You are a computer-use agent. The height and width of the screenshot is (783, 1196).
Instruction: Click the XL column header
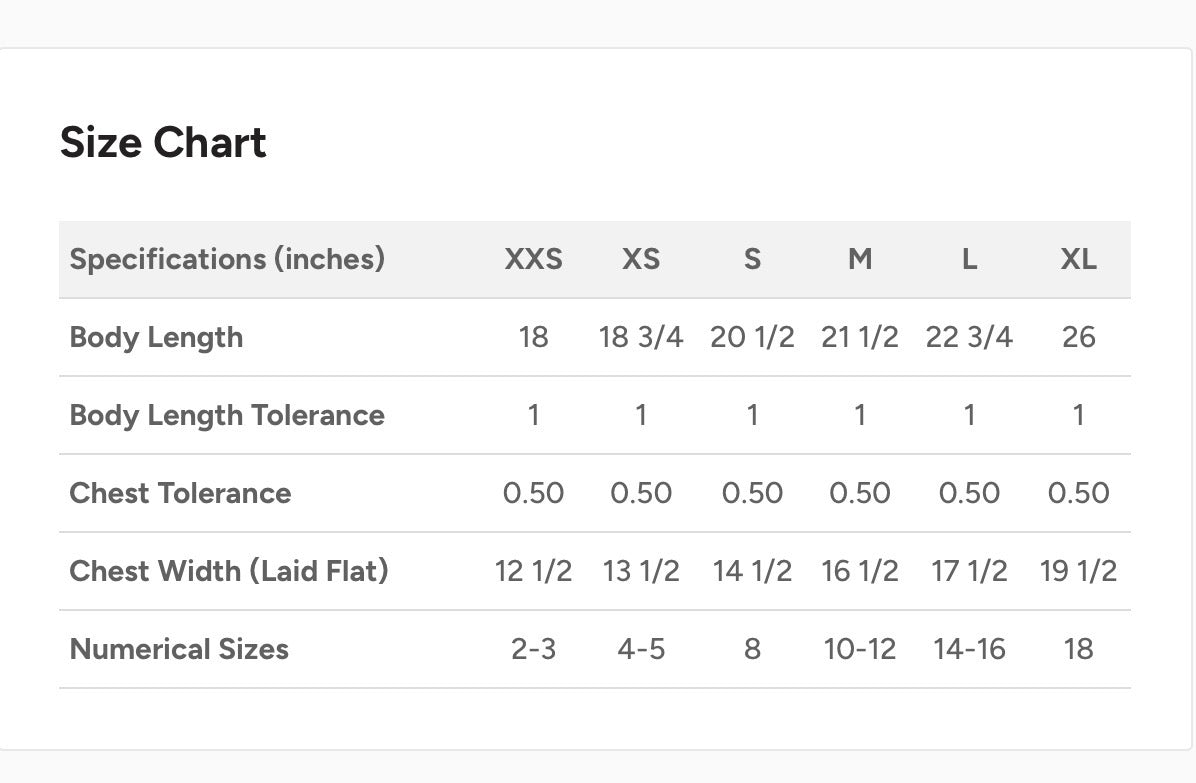[x=1078, y=259]
